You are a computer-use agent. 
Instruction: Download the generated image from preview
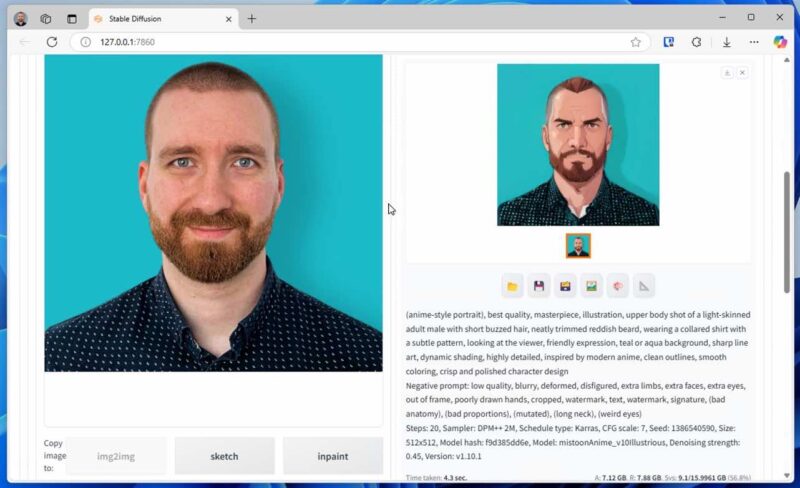[727, 73]
